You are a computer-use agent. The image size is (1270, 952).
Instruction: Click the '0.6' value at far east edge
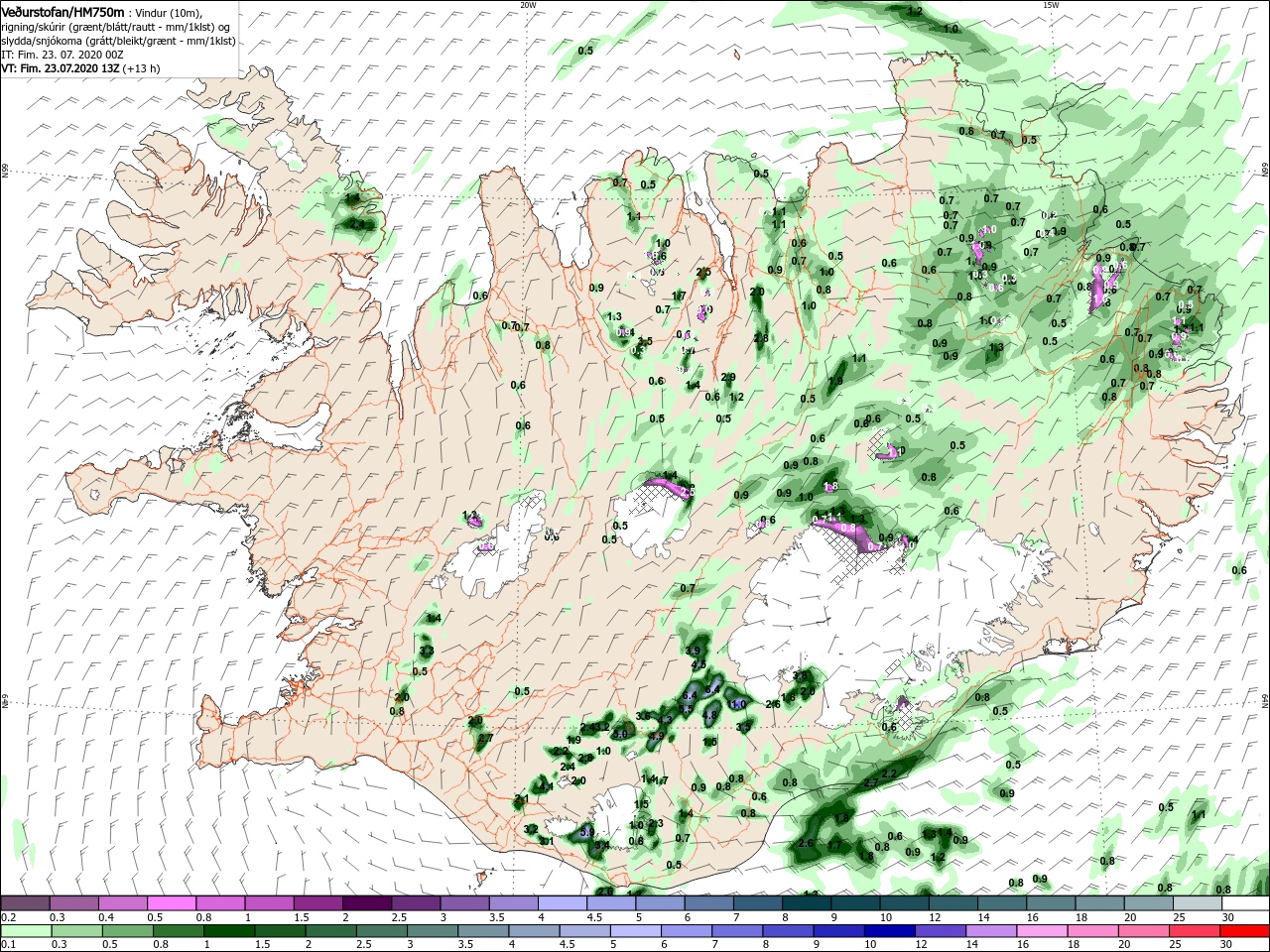tap(1239, 570)
